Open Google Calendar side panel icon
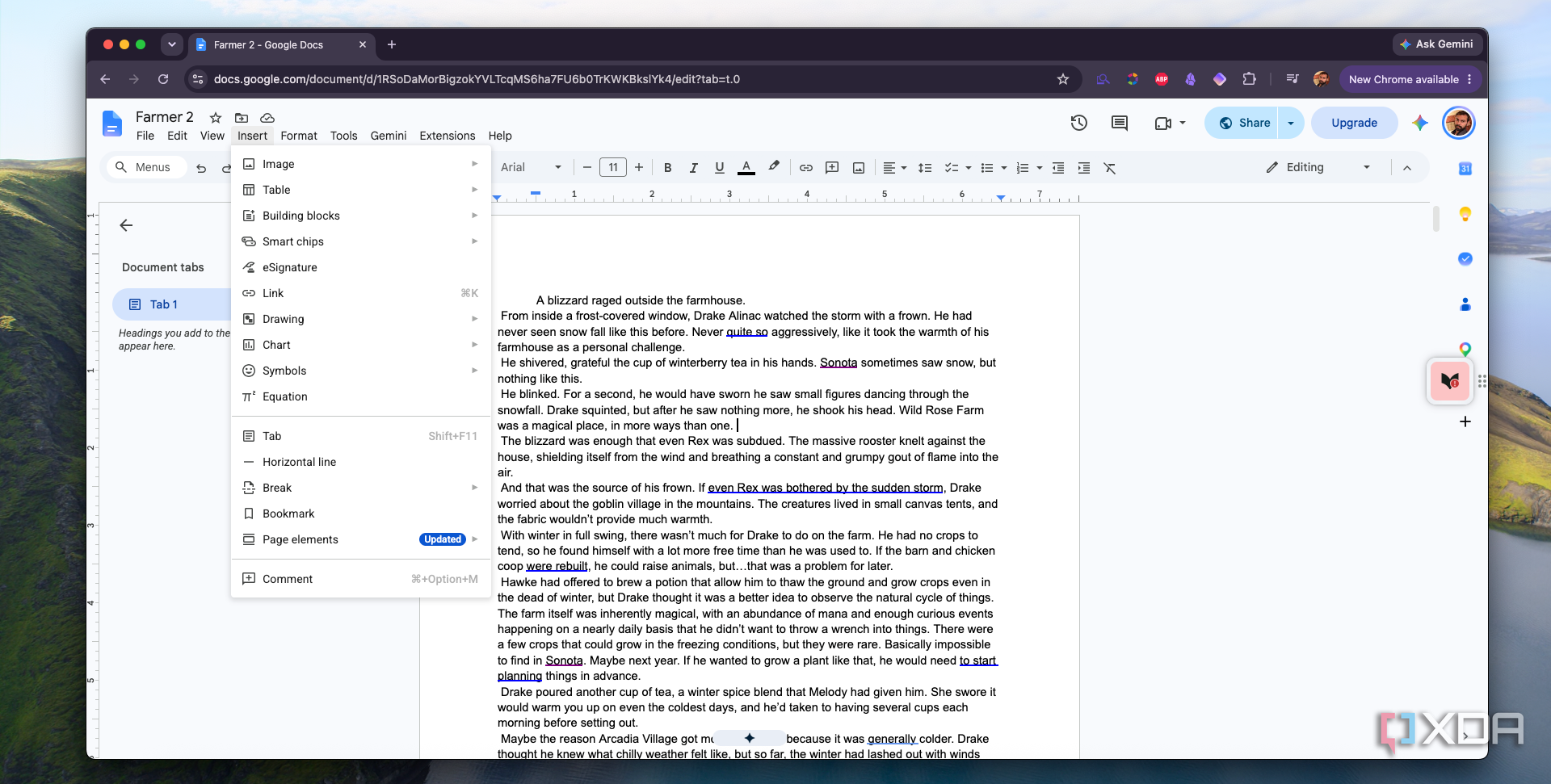 click(1465, 169)
